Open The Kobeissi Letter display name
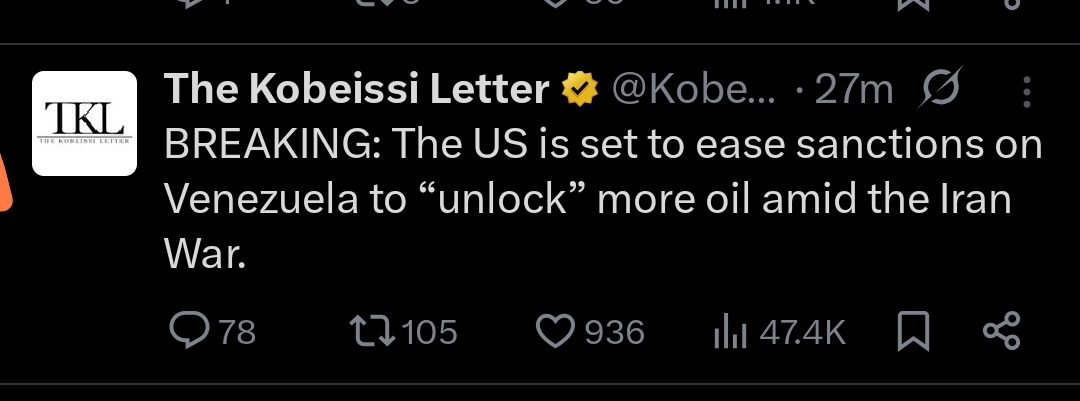1080x401 pixels. tap(356, 91)
